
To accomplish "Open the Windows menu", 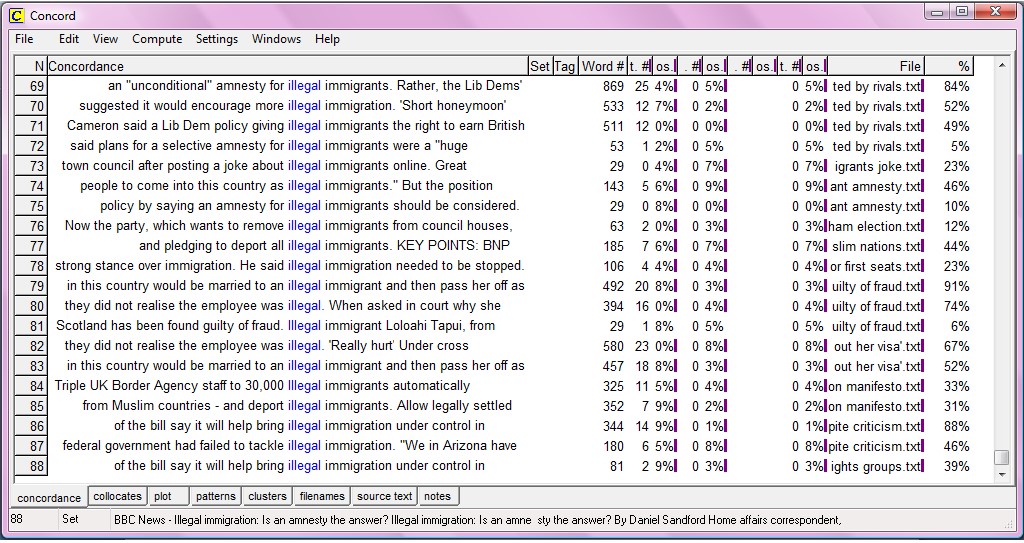I will (276, 39).
